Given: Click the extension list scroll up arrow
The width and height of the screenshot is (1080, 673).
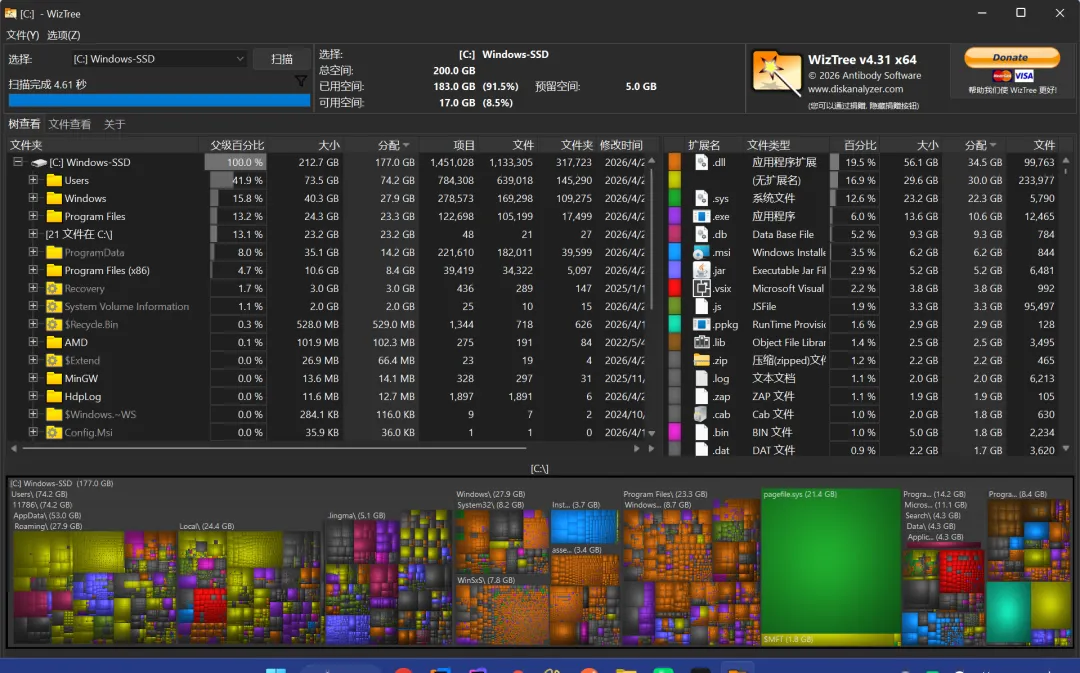Looking at the screenshot, I should [1066, 161].
